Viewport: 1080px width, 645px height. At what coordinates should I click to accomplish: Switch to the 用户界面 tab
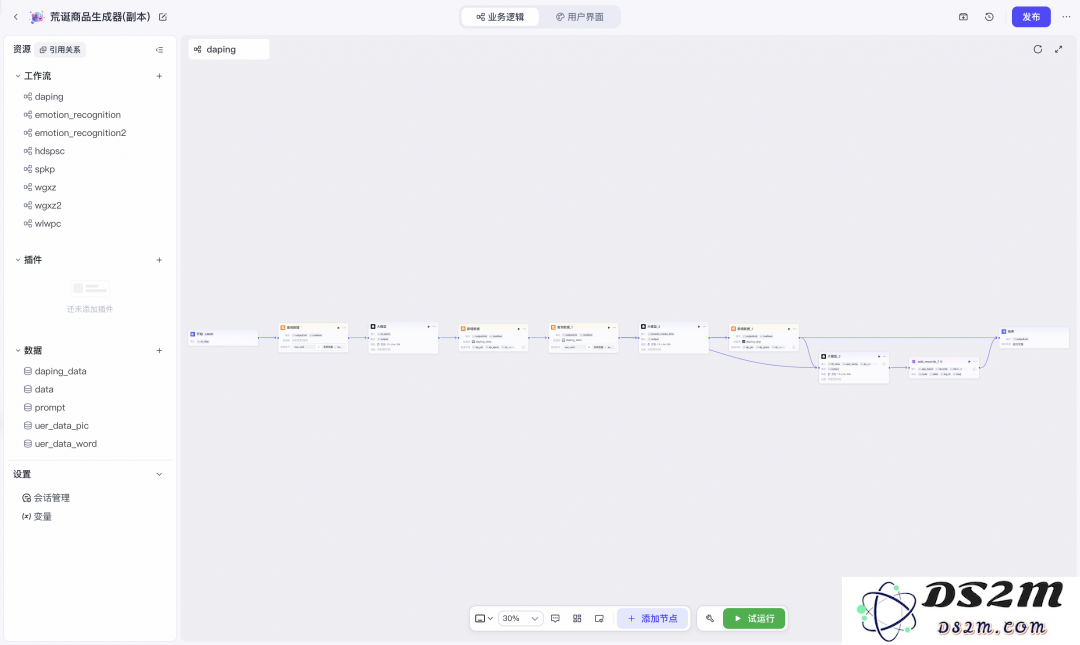pyautogui.click(x=579, y=17)
